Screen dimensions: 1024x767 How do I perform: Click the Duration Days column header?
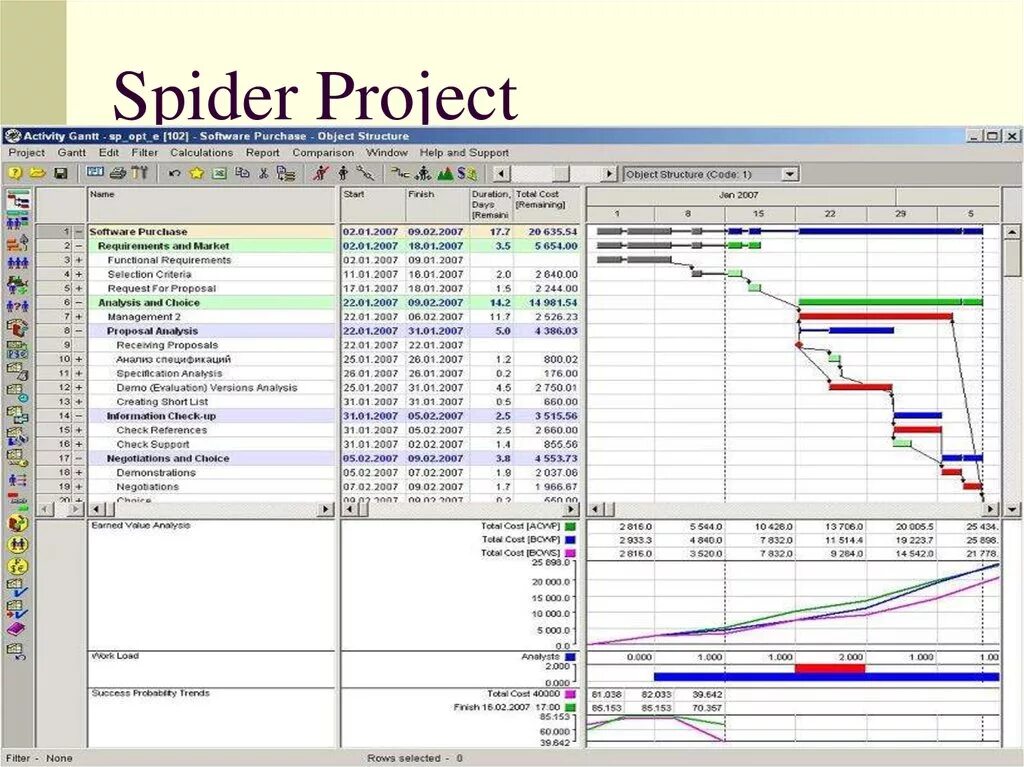(491, 204)
